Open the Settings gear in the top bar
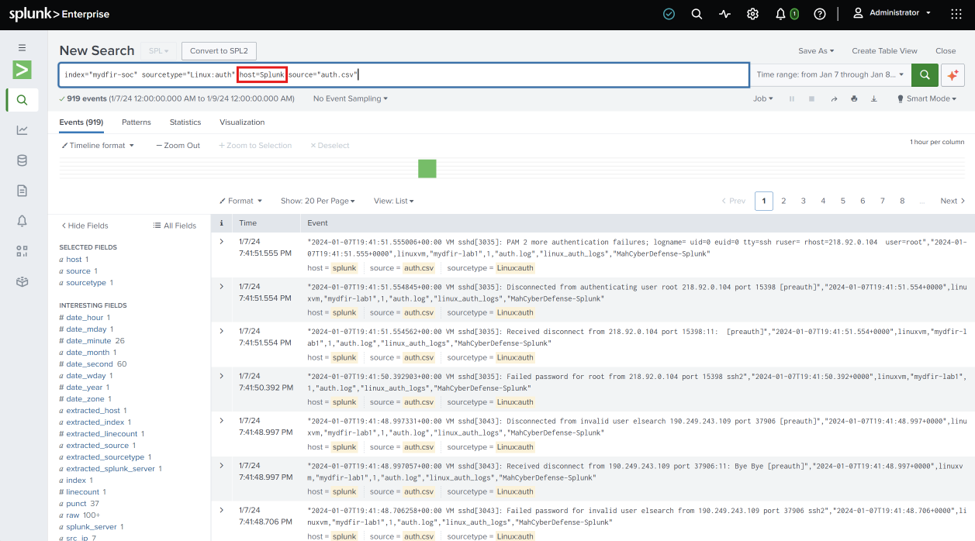The height and width of the screenshot is (541, 975). click(x=752, y=14)
